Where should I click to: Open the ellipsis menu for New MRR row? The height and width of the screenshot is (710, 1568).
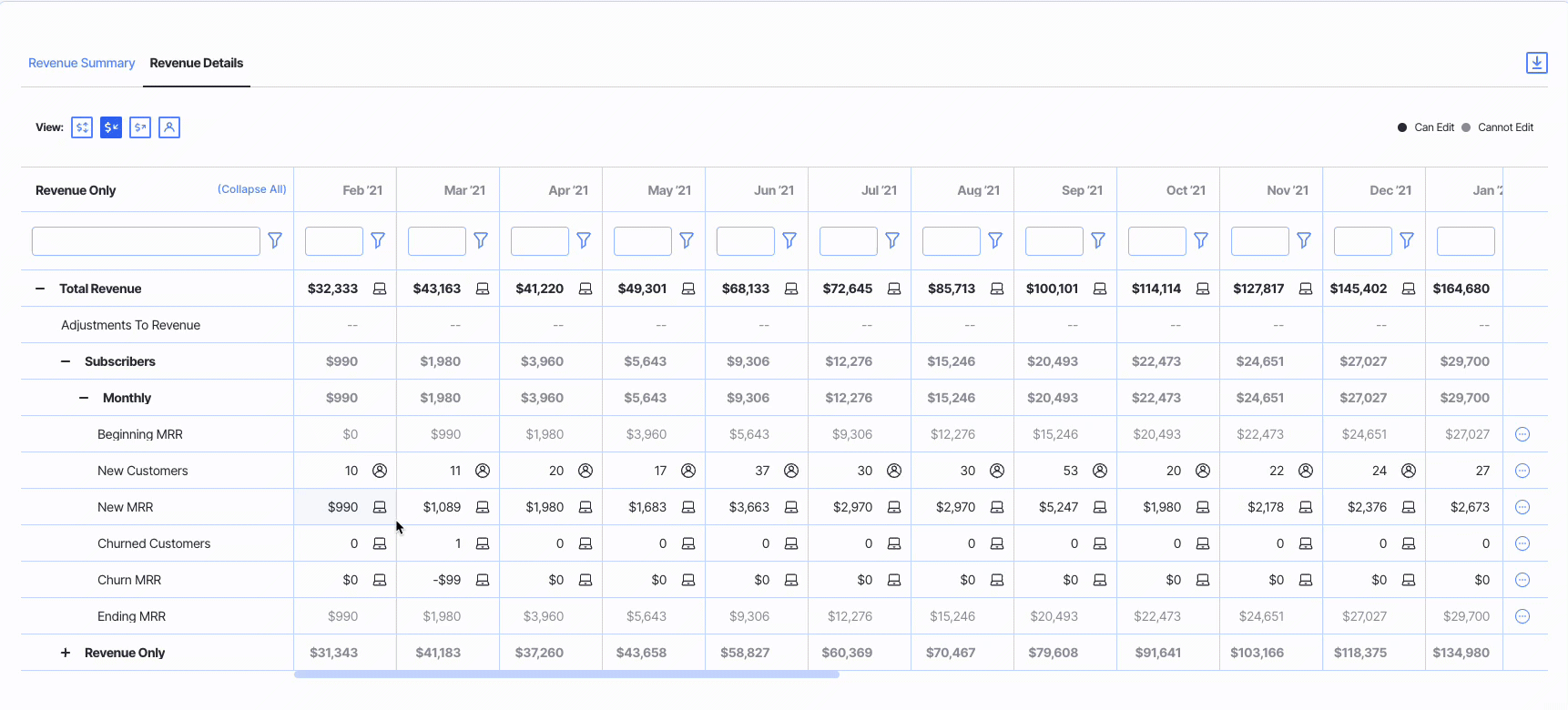pos(1522,507)
